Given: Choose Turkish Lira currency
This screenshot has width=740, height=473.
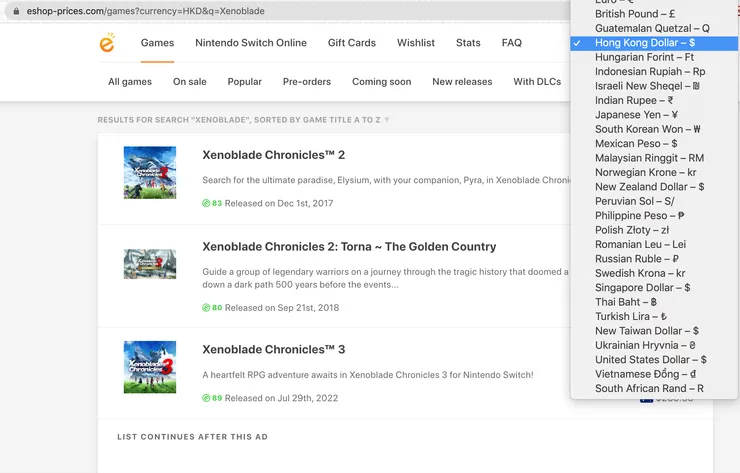Looking at the screenshot, I should coord(654,316).
